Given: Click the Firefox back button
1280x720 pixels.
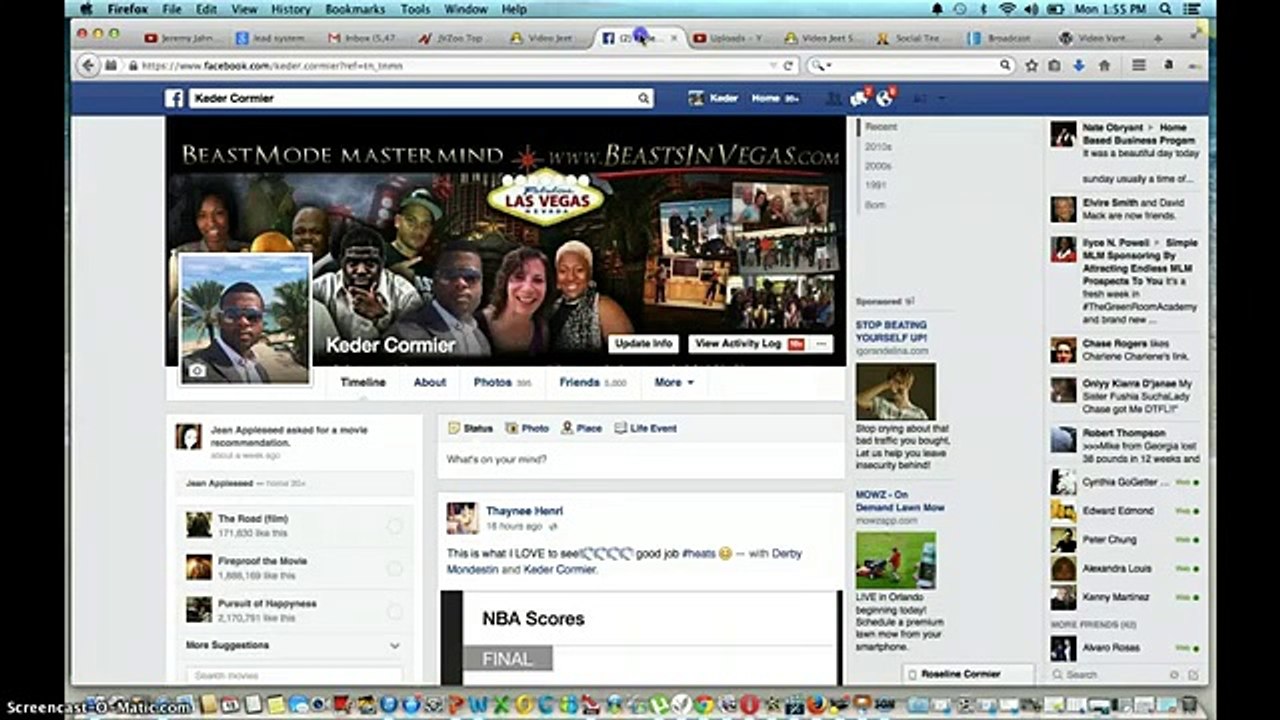Looking at the screenshot, I should click(x=88, y=65).
